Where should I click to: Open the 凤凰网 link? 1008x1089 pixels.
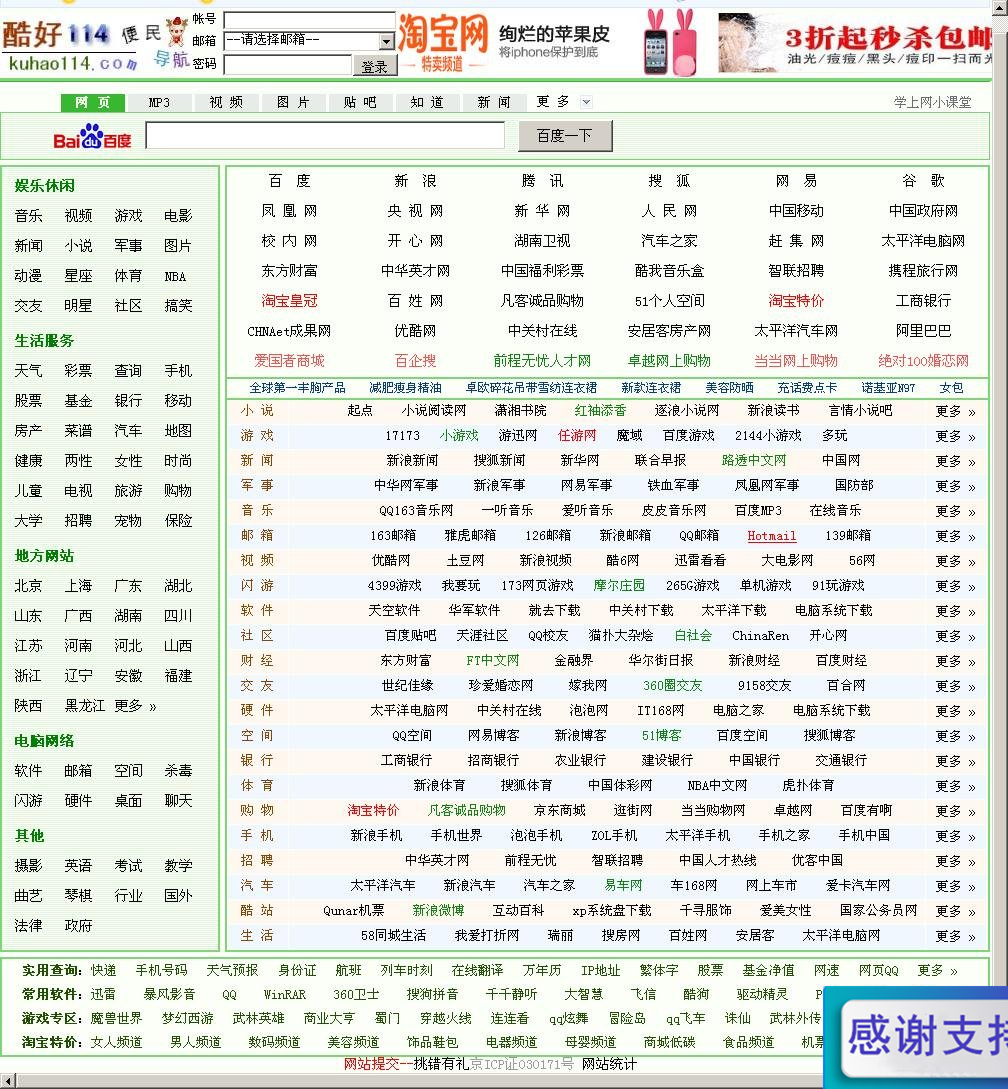coord(289,211)
